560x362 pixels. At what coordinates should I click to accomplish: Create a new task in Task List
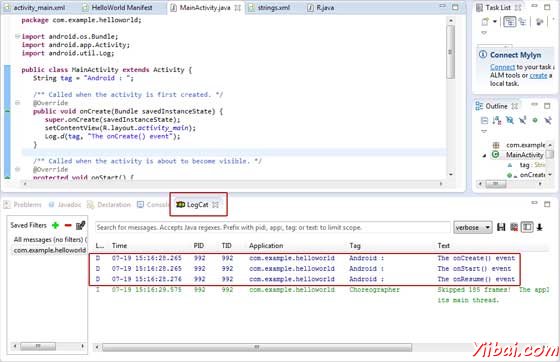[485, 22]
